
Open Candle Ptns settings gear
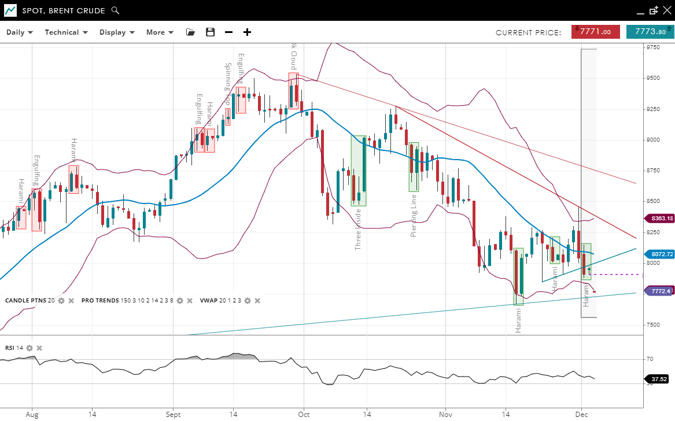point(62,300)
